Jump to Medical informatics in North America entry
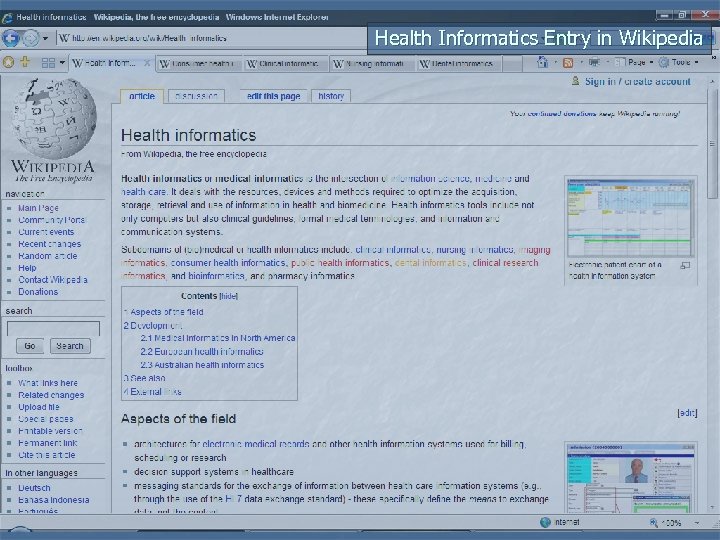The height and width of the screenshot is (540, 720). (x=218, y=338)
